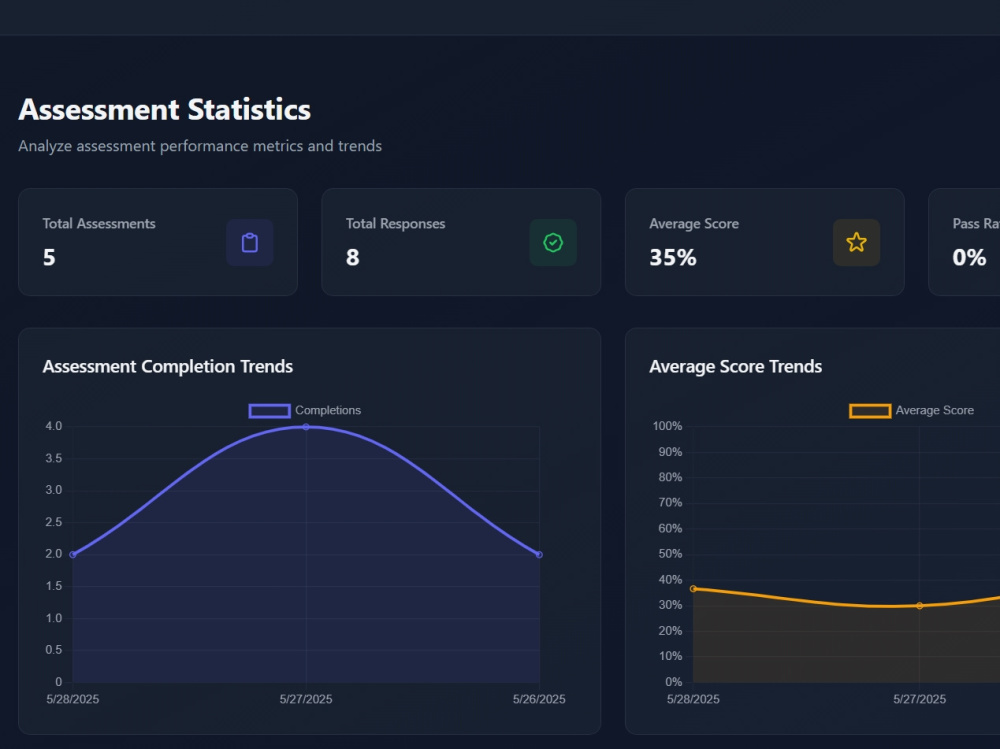Select the 5/28/2025 completions data point

tap(72, 553)
